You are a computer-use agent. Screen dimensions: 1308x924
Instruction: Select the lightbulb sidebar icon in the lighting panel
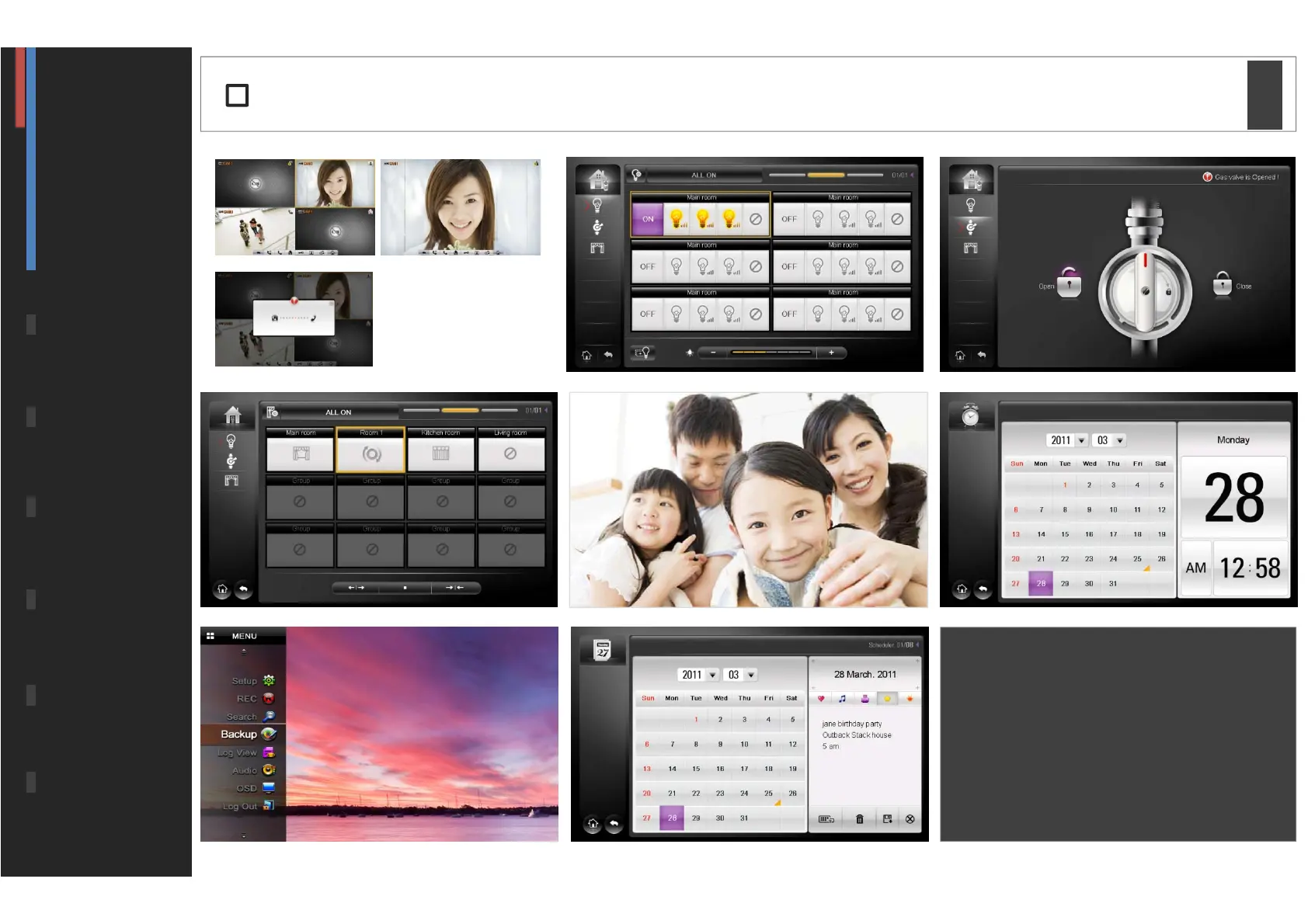[597, 205]
